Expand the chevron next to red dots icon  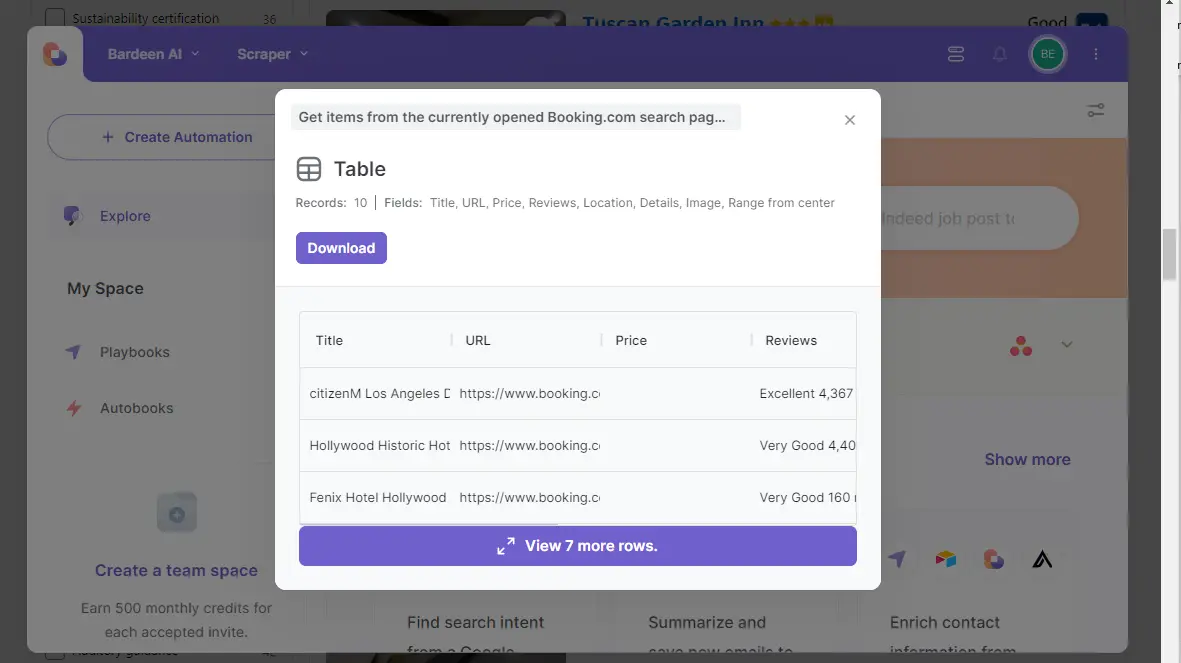tap(1067, 344)
